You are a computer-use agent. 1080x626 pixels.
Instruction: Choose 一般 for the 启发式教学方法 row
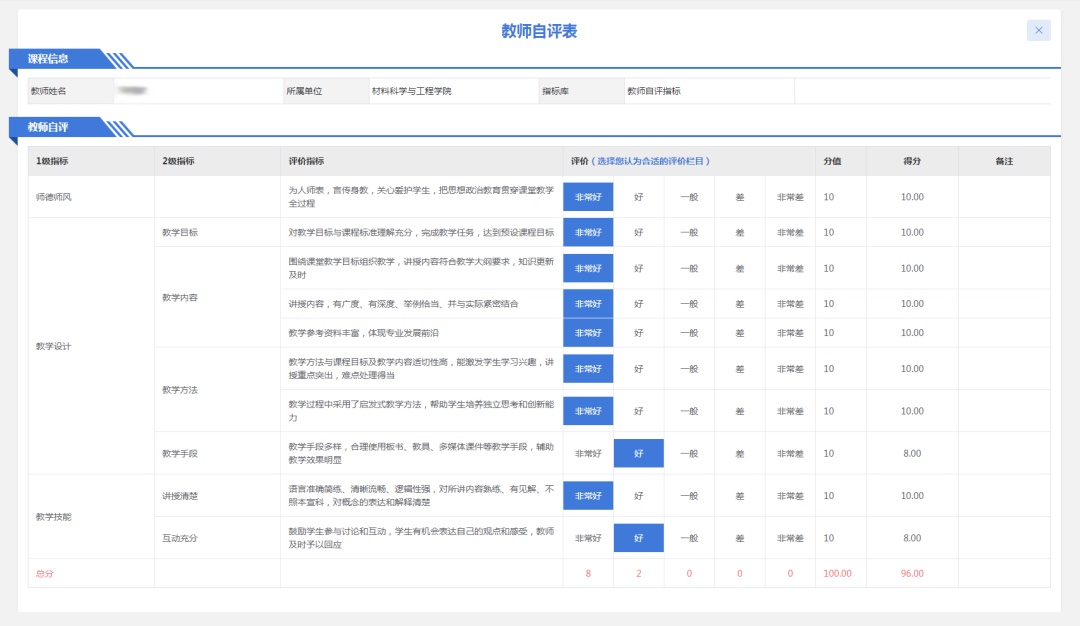[689, 411]
